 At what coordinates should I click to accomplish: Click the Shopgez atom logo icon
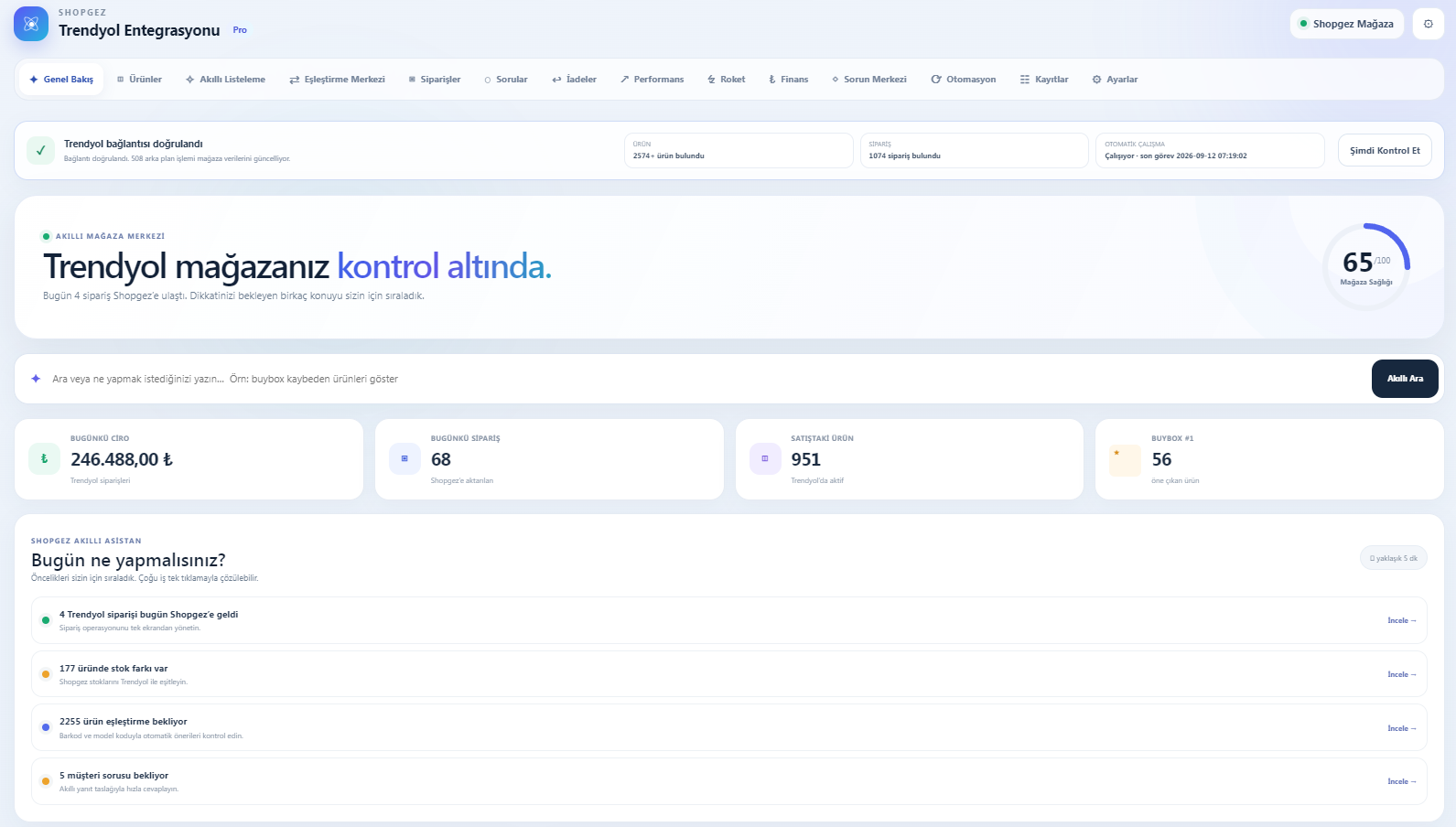click(x=31, y=24)
